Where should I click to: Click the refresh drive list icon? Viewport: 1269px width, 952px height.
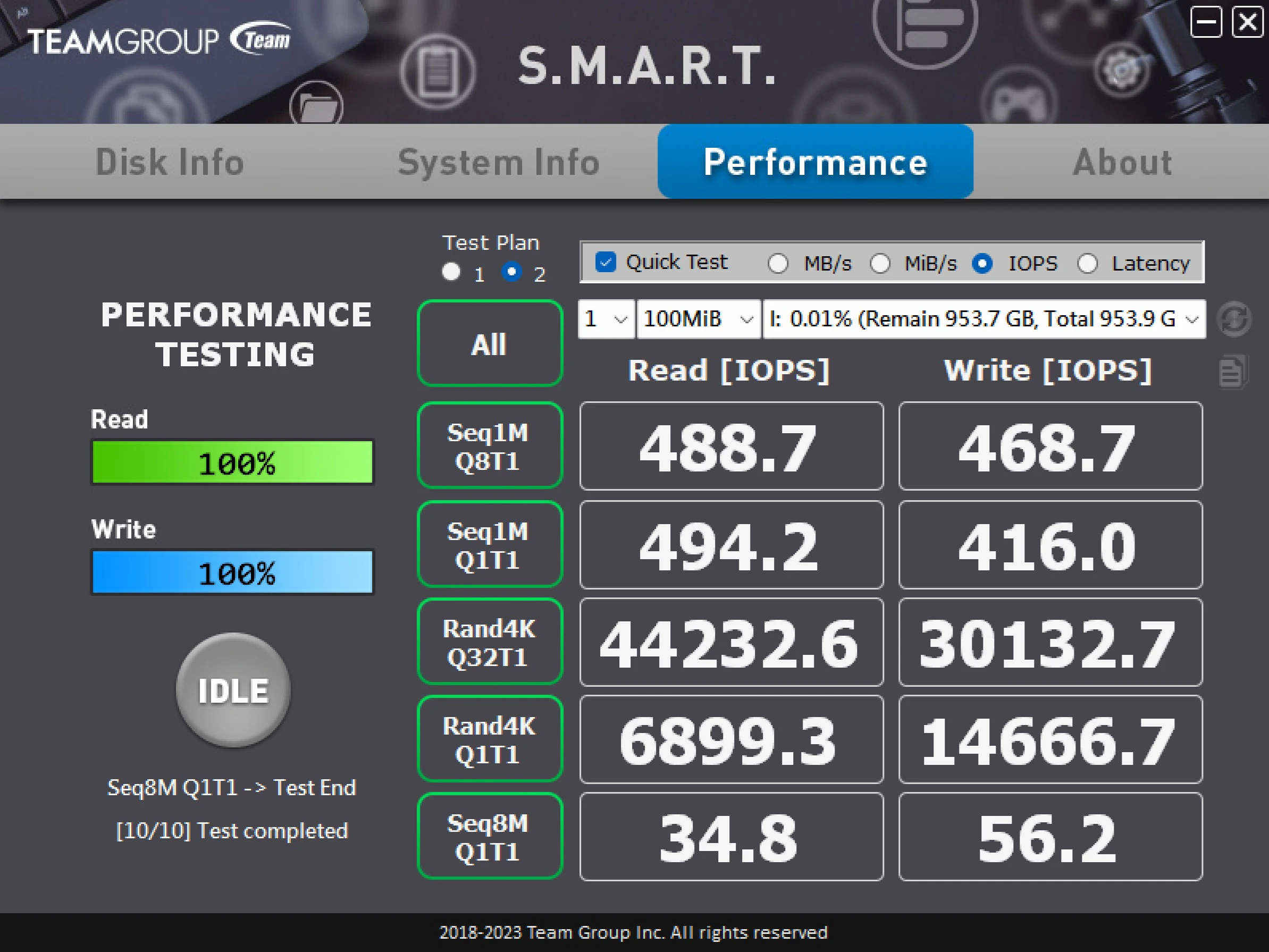point(1234,319)
